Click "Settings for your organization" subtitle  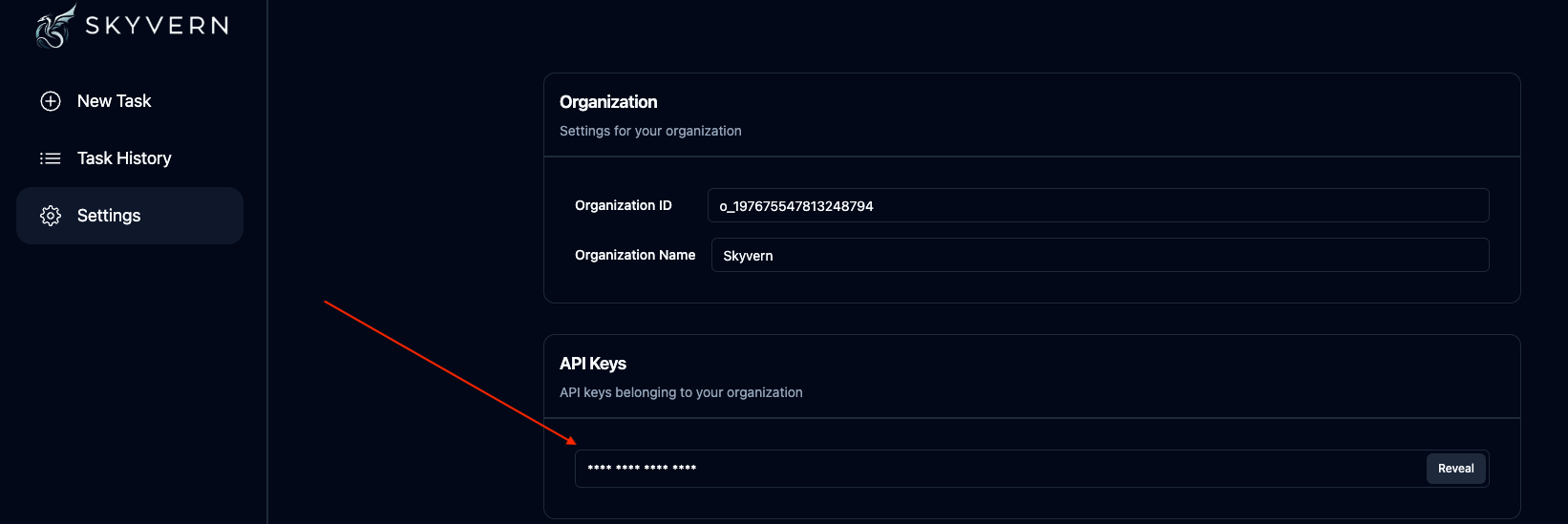pyautogui.click(x=650, y=131)
